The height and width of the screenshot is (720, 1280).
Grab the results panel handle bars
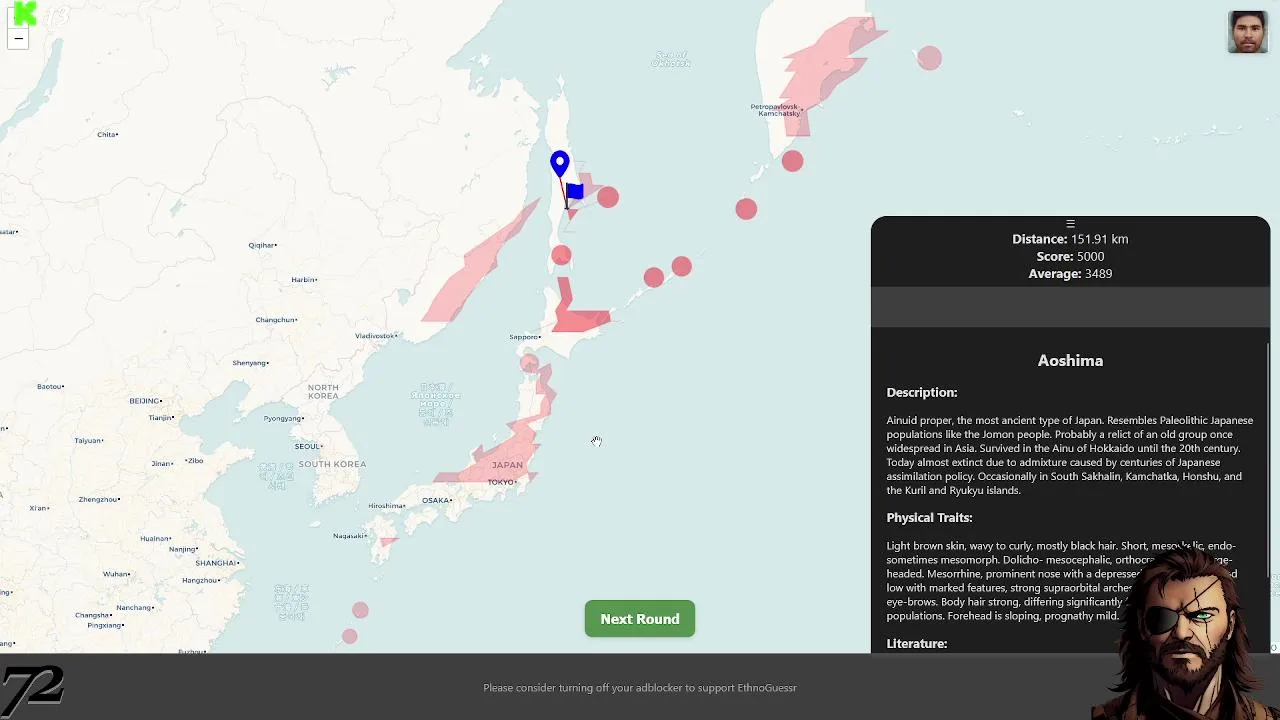[x=1070, y=224]
